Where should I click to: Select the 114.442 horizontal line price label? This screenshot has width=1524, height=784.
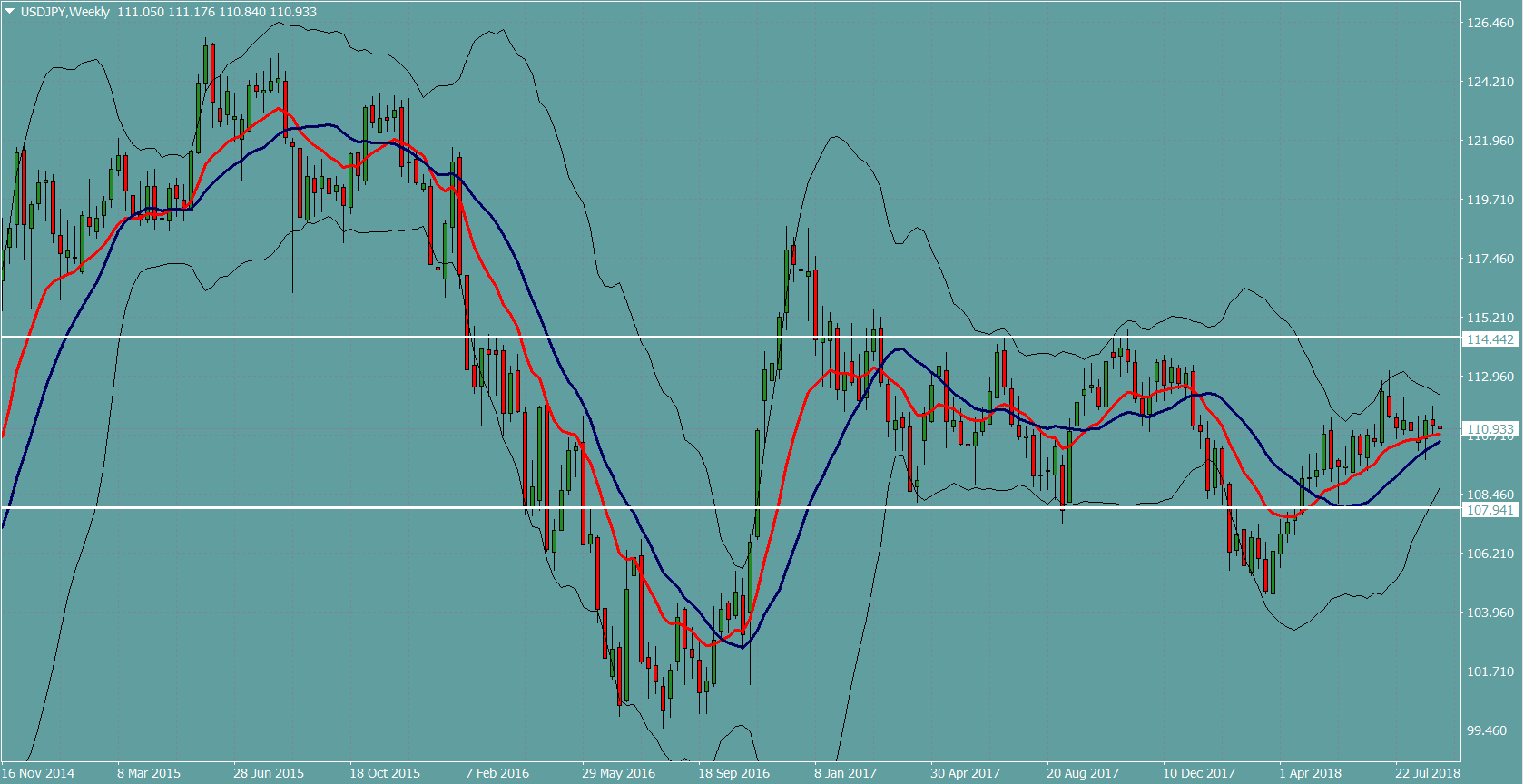[x=1490, y=339]
